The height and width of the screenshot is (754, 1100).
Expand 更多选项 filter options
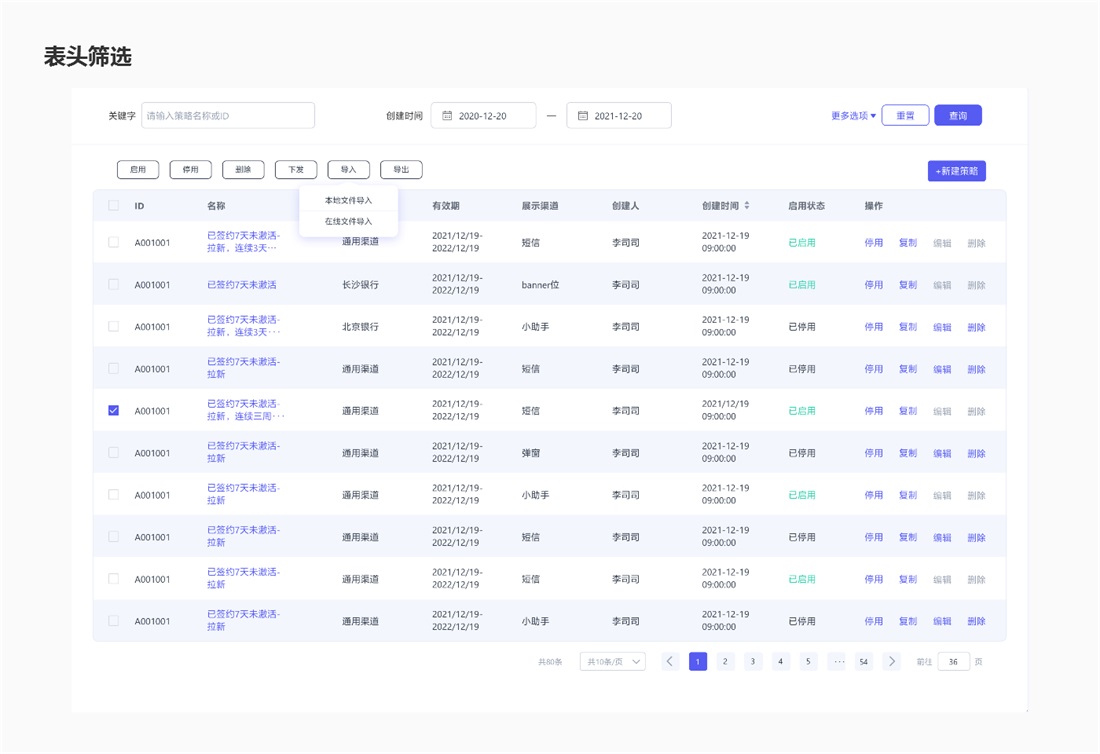(x=853, y=116)
